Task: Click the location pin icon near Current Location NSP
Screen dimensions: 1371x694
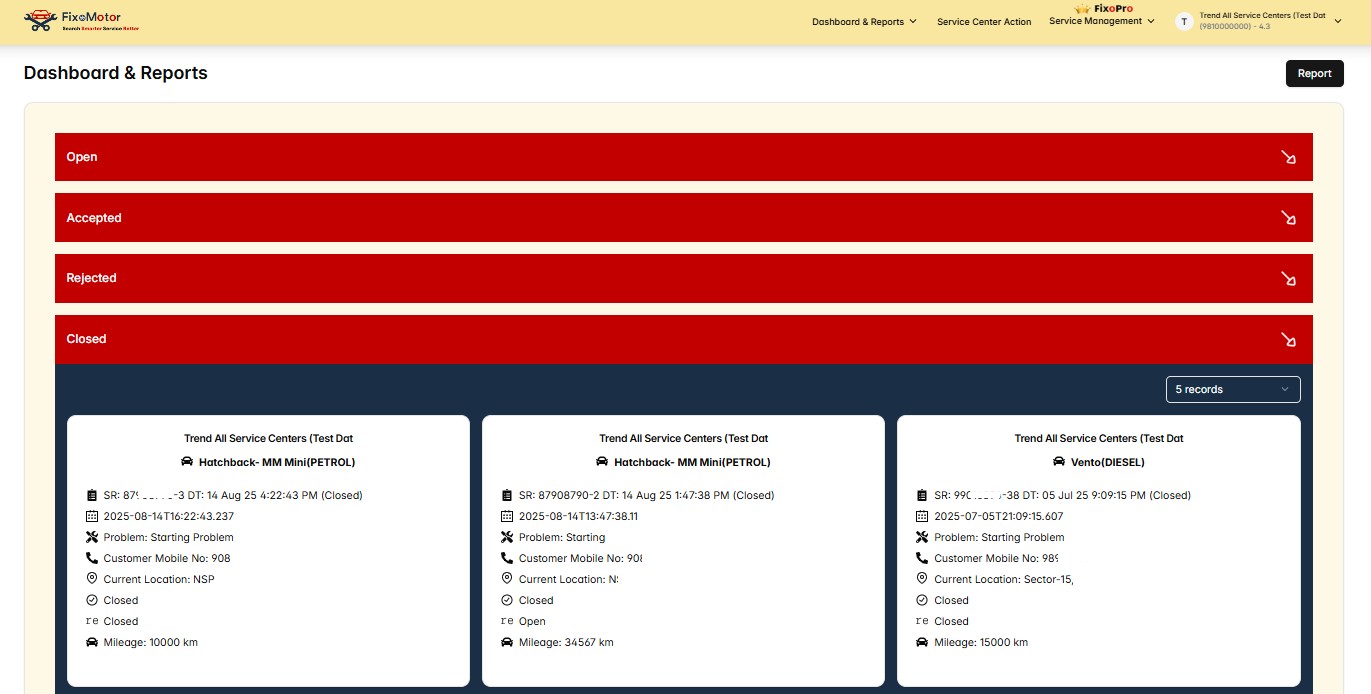Action: (x=92, y=579)
